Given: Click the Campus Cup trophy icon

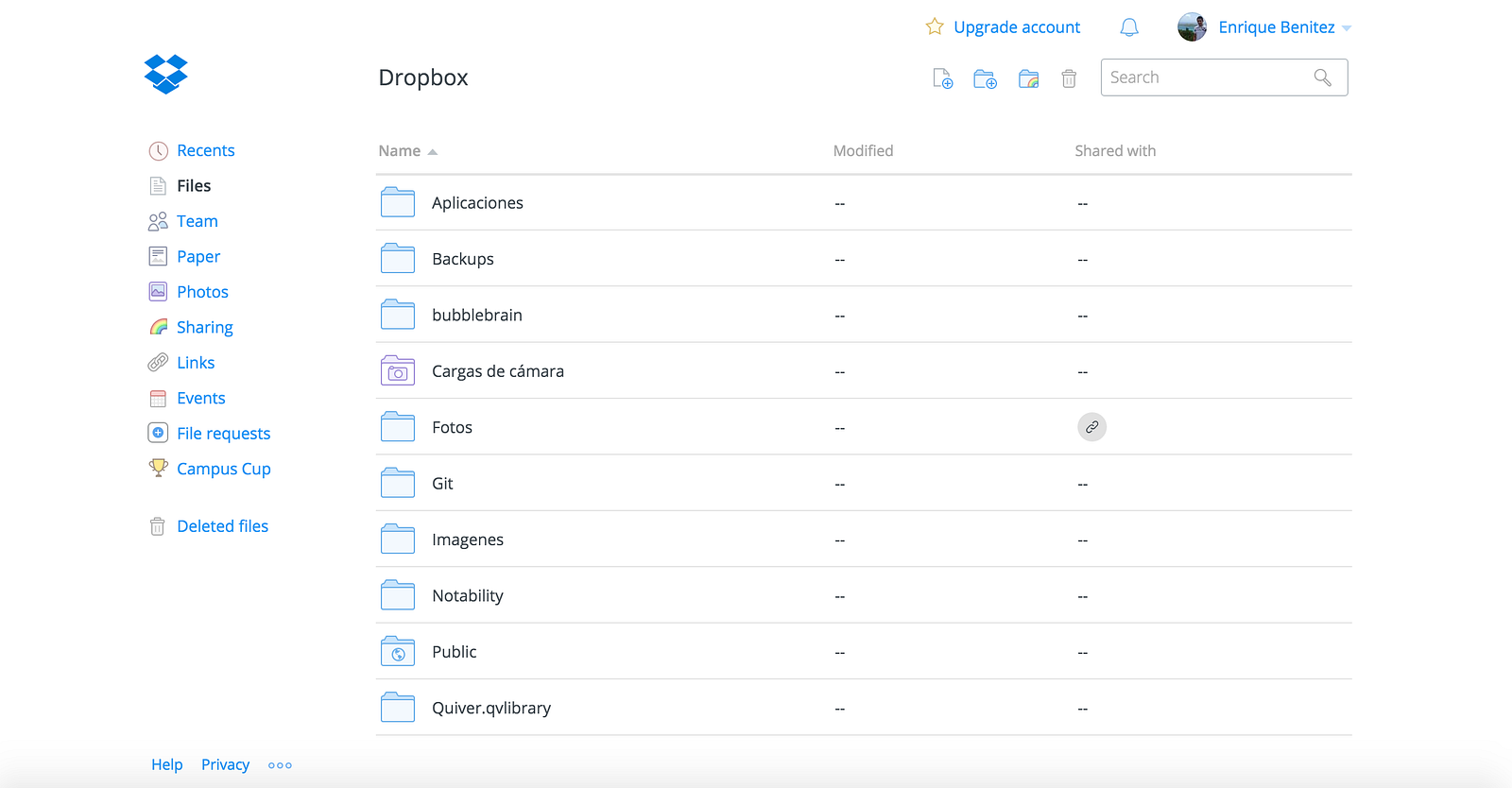Looking at the screenshot, I should pos(158,468).
